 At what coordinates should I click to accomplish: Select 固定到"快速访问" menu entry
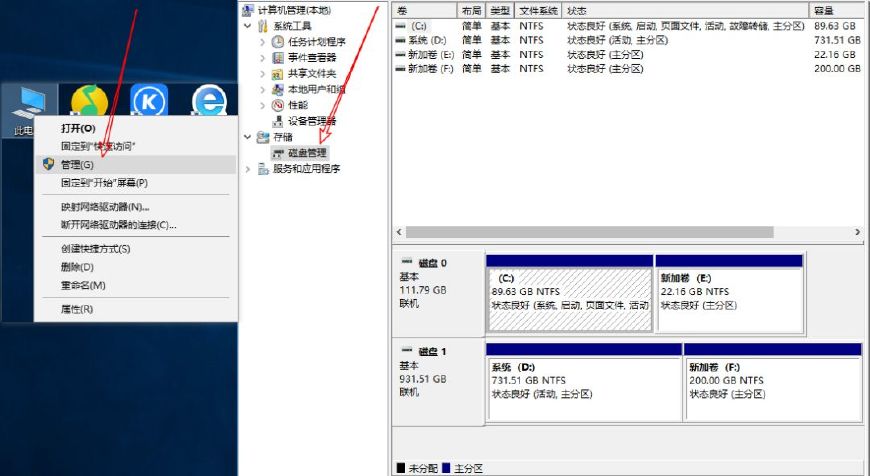pyautogui.click(x=135, y=146)
